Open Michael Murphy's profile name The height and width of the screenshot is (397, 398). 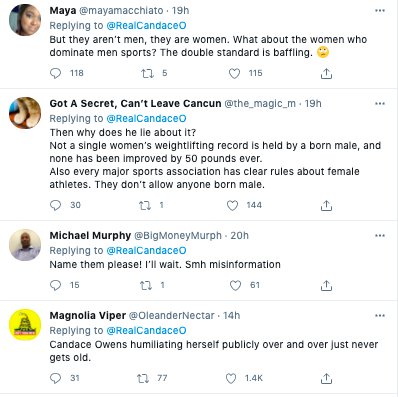click(90, 236)
